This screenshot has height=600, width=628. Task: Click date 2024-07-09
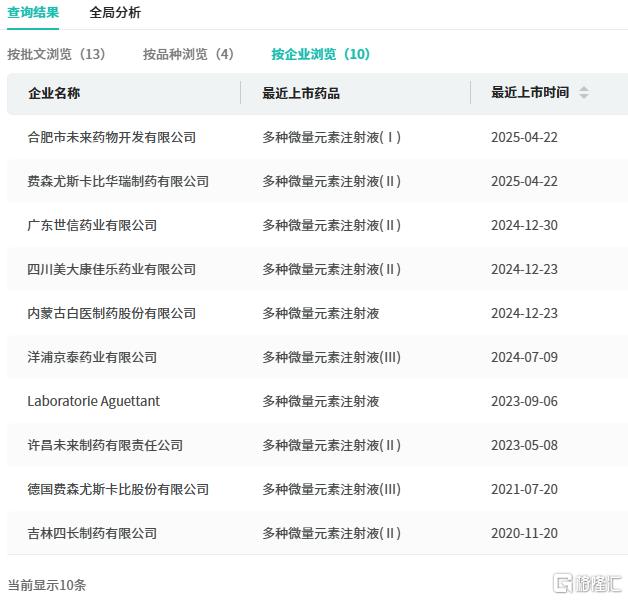(524, 358)
